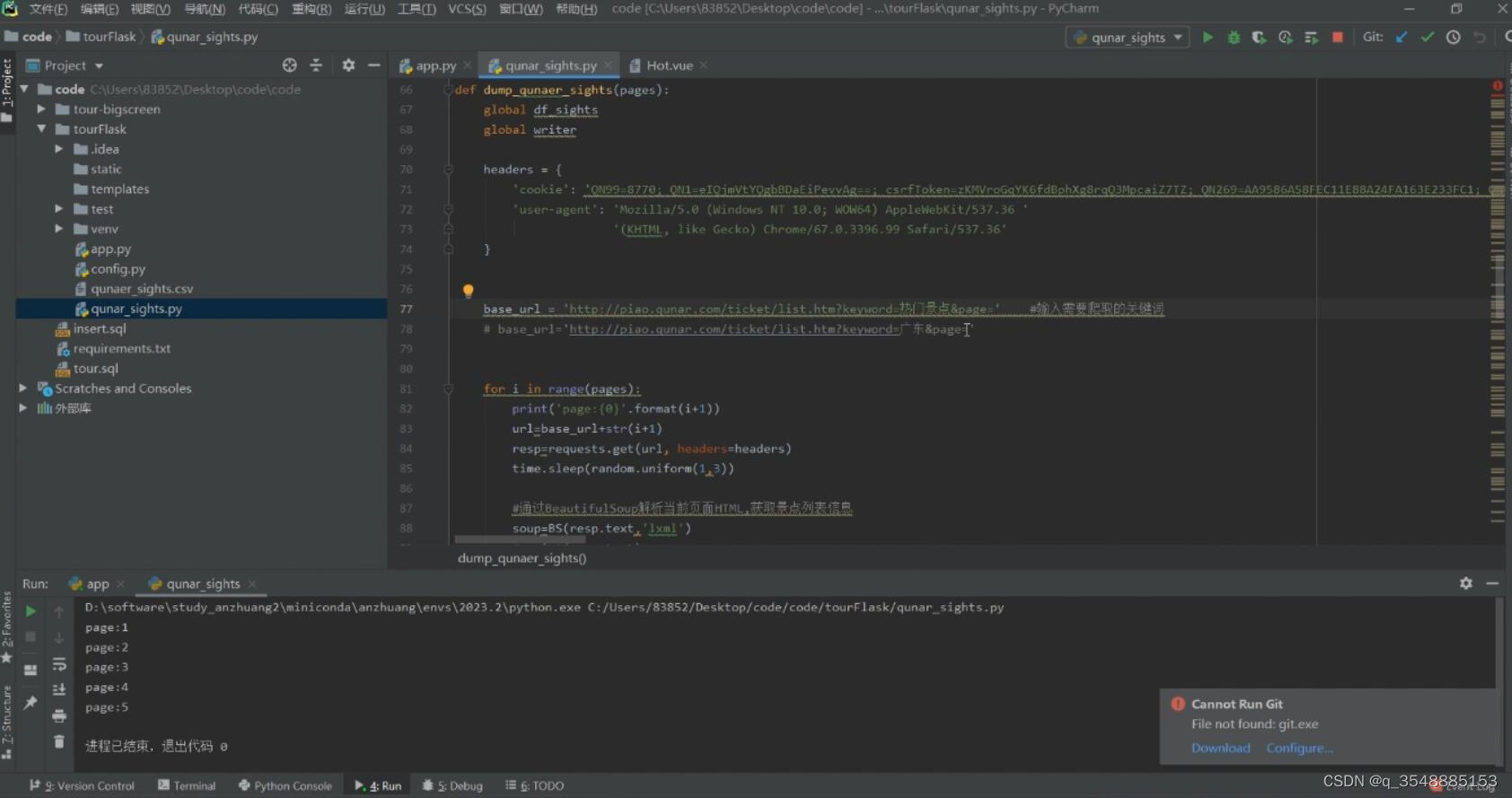This screenshot has width=1512, height=798.
Task: Run with coverage icon in toolbar
Action: [x=1259, y=37]
